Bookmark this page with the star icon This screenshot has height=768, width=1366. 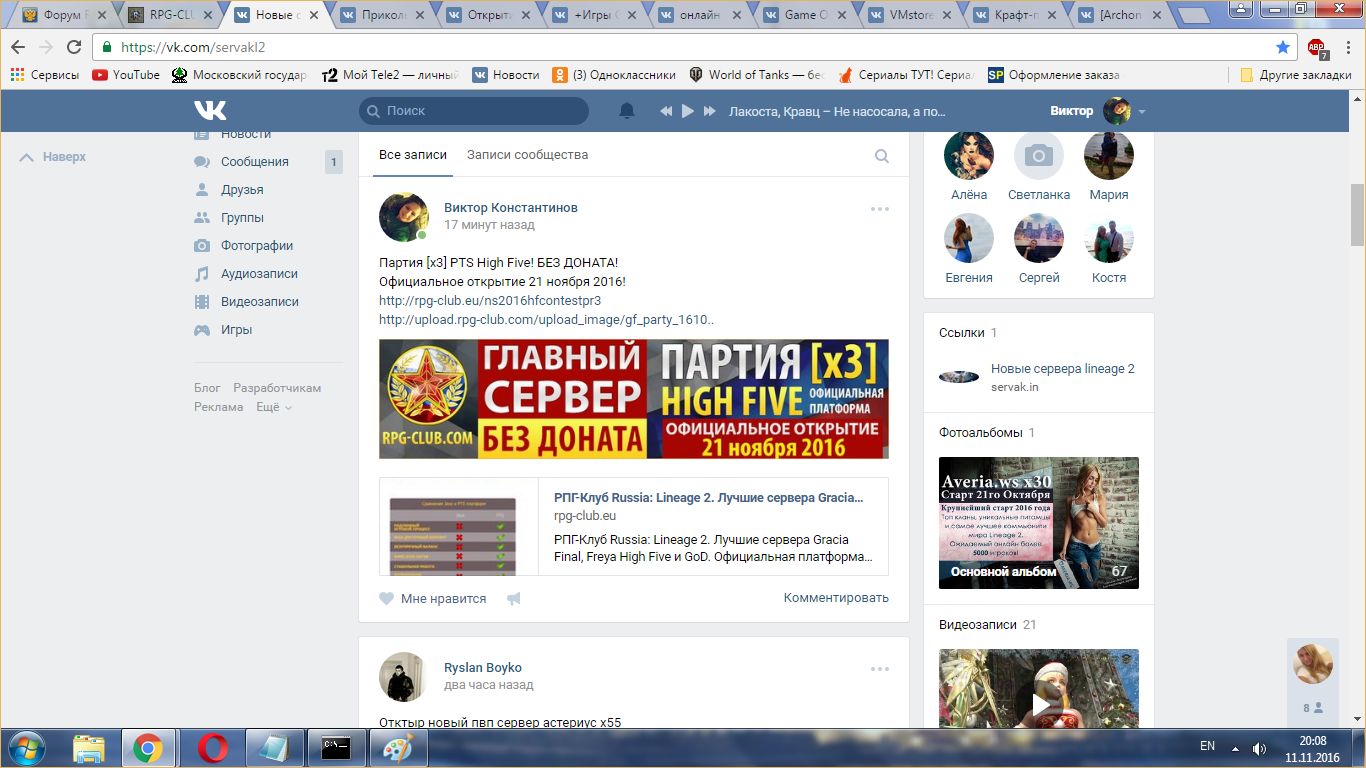(x=1283, y=47)
